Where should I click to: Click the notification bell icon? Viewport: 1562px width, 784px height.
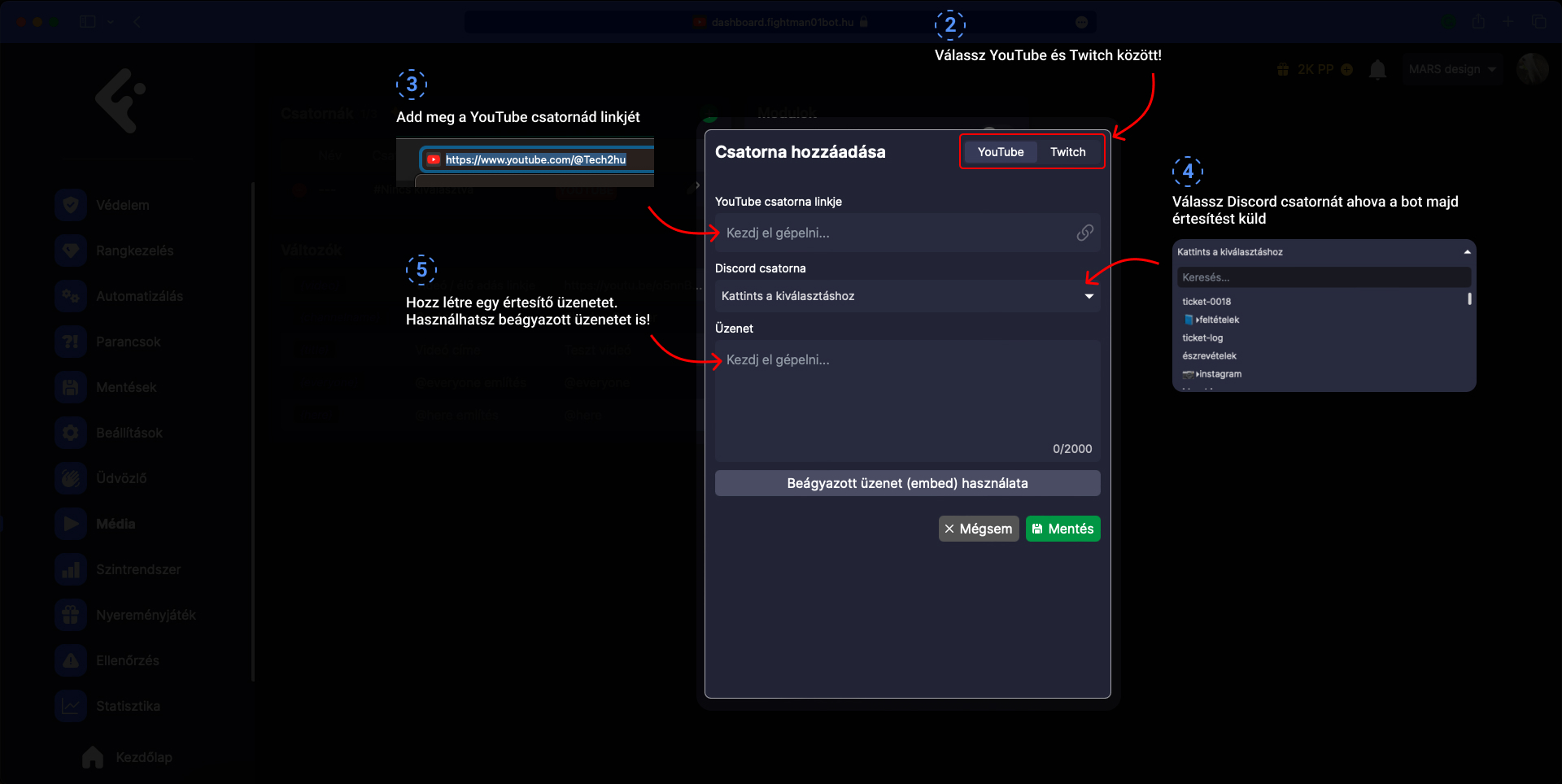tap(1377, 70)
